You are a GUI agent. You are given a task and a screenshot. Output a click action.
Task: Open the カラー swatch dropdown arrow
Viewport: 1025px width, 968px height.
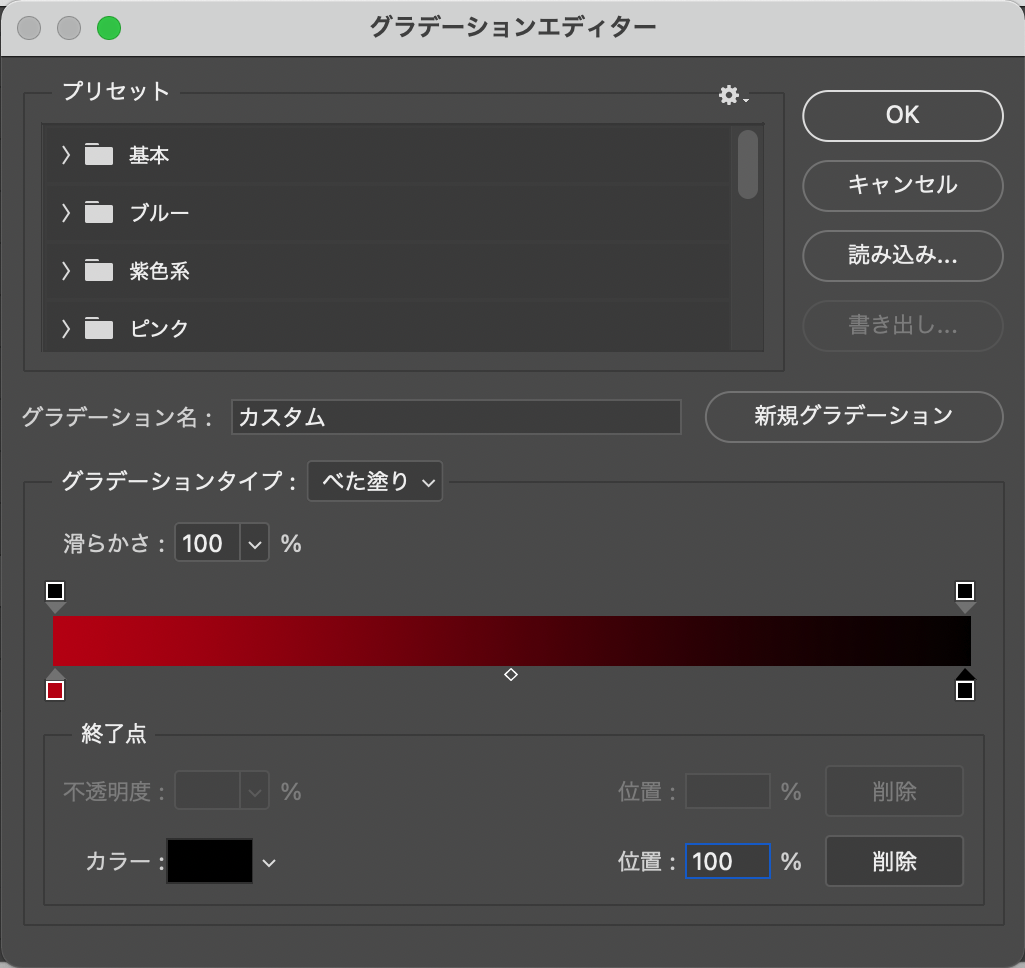tap(268, 862)
